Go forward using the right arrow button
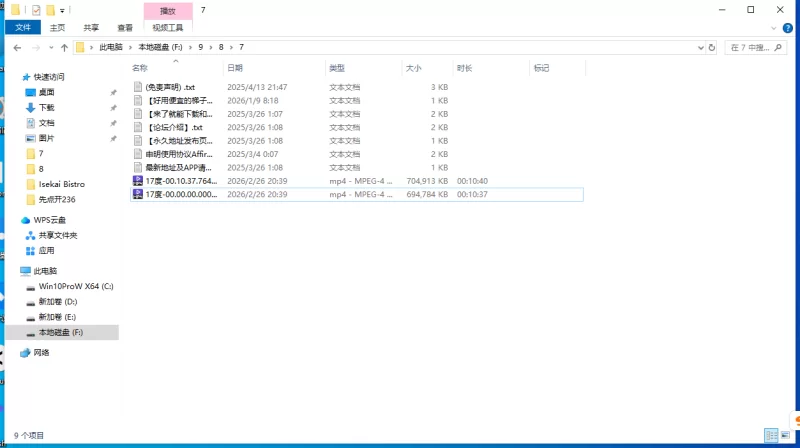This screenshot has width=800, height=448. pyautogui.click(x=36, y=47)
